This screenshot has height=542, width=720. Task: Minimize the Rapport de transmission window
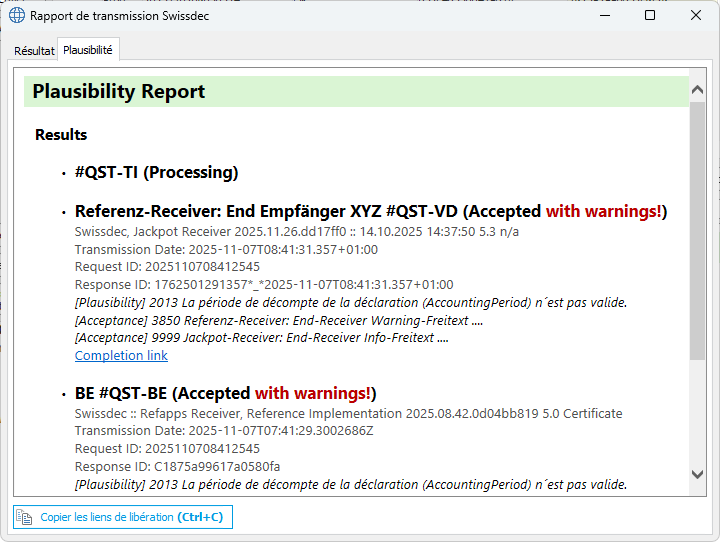(603, 16)
